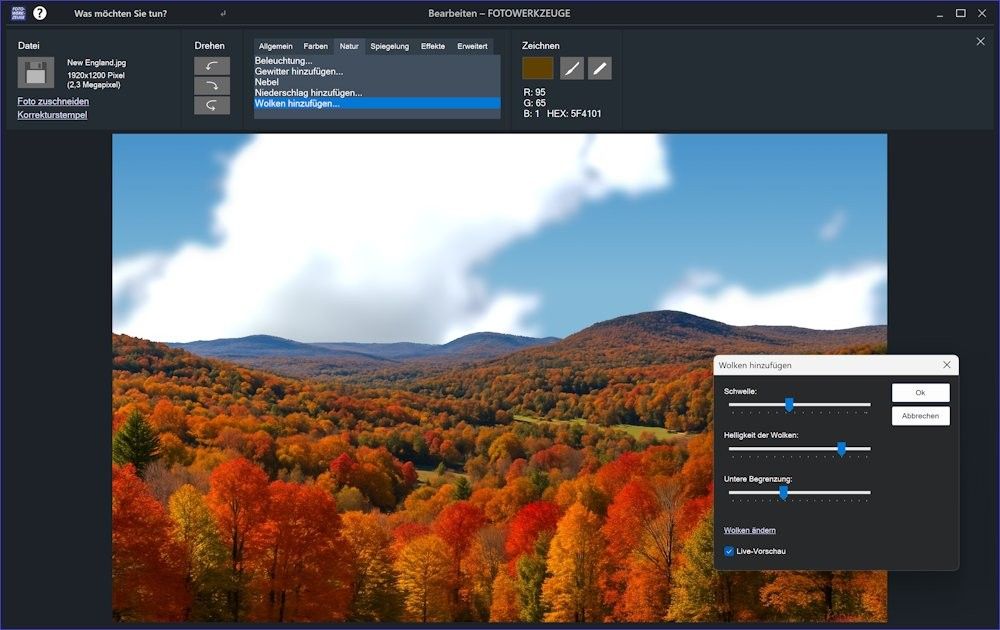Switch to the Spiegelung tab
The height and width of the screenshot is (630, 1000).
[389, 46]
